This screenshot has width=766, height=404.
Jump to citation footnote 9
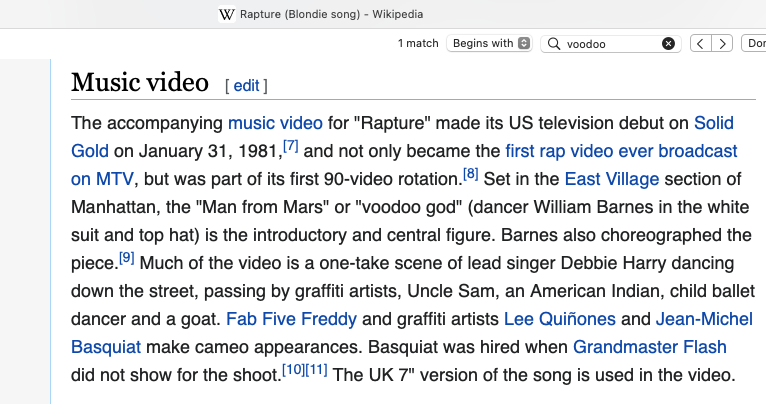(126, 258)
